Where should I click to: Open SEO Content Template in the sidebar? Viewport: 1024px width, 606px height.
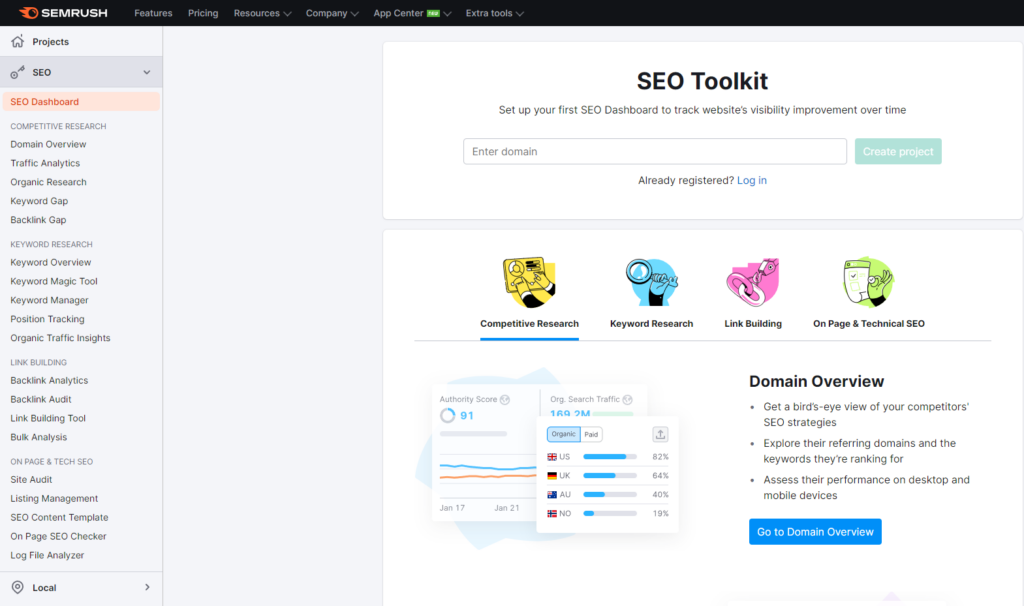(59, 518)
